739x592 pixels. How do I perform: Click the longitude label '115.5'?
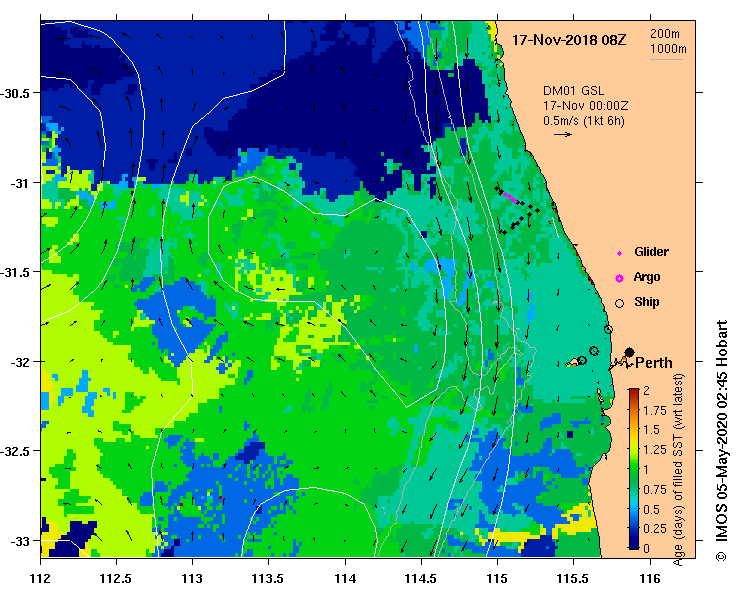(574, 578)
